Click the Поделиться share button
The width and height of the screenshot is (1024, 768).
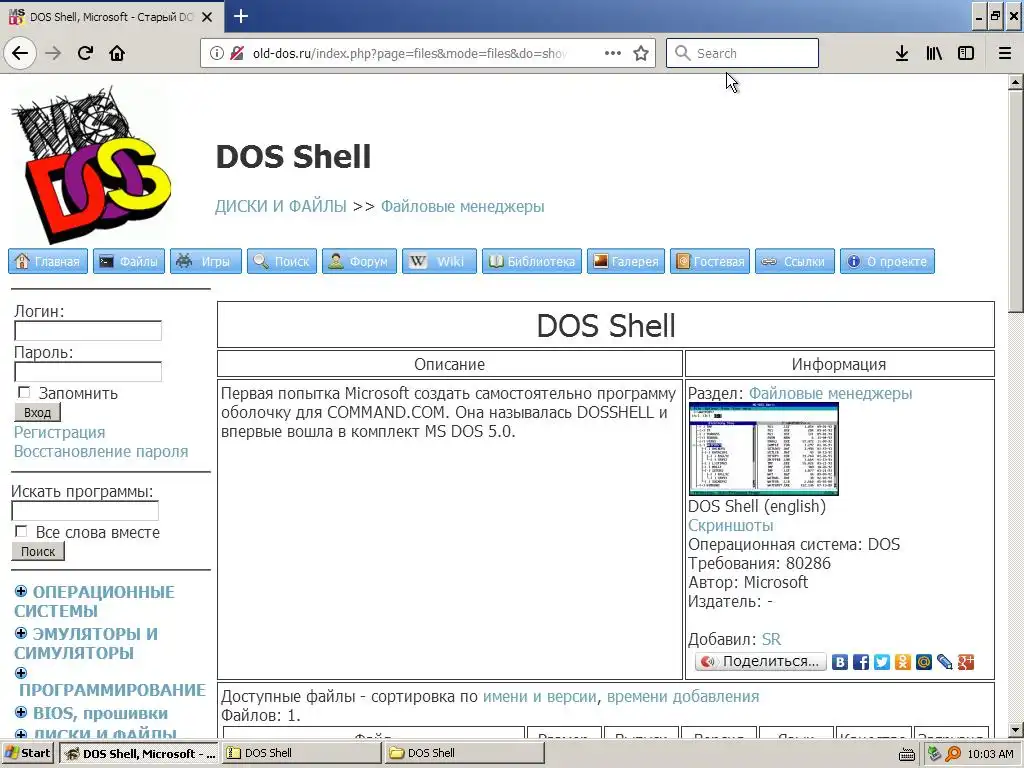point(761,662)
